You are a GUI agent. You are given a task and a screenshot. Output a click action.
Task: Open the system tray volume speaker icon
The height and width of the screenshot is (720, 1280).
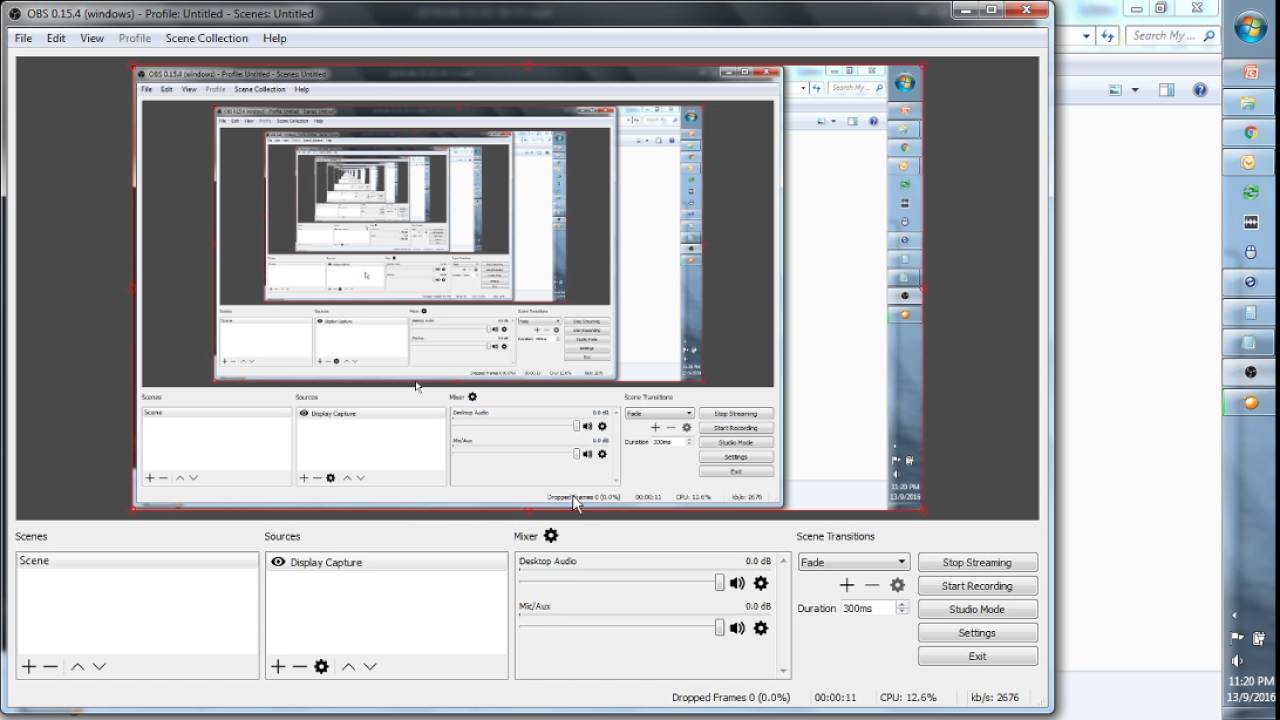(1238, 660)
